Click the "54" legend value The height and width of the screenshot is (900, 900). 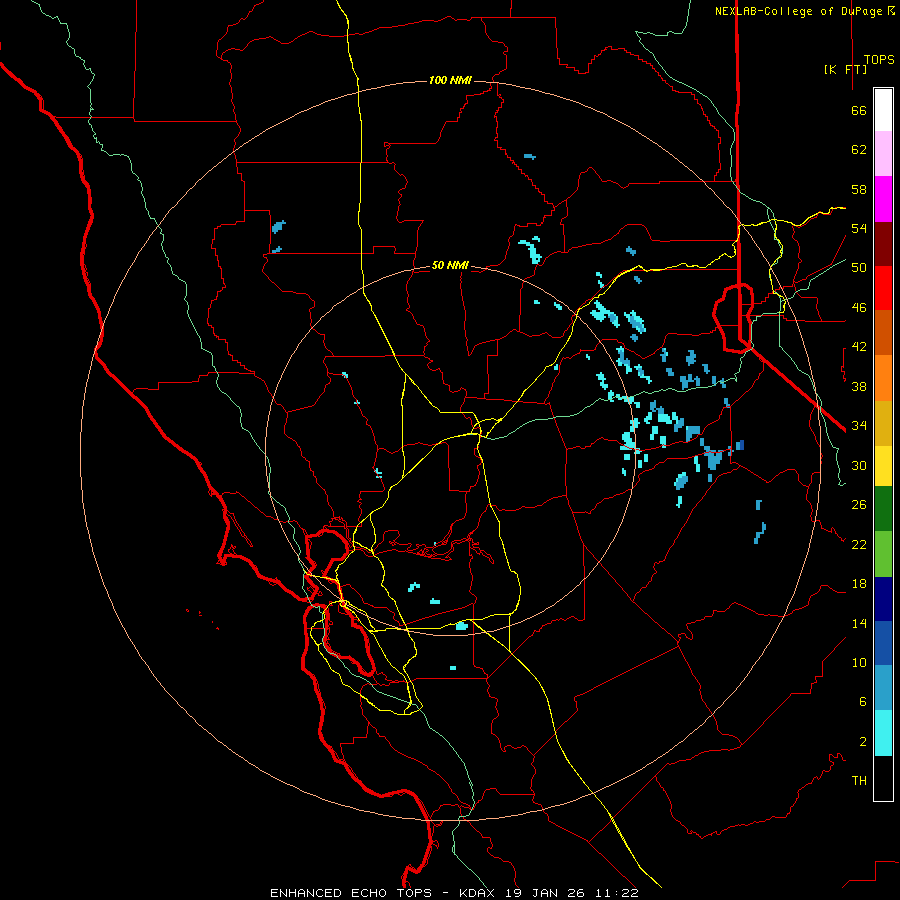pos(859,228)
